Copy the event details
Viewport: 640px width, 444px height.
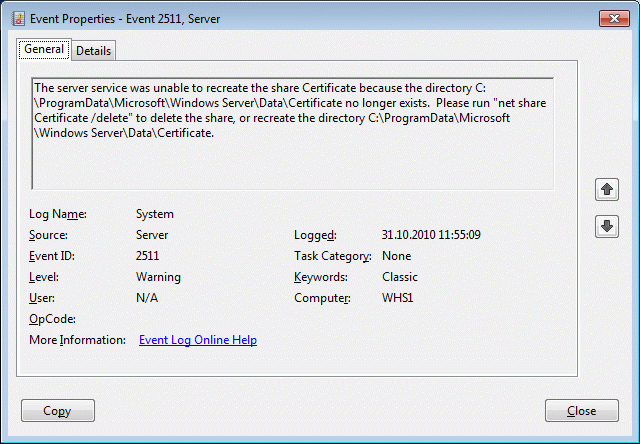[58, 411]
